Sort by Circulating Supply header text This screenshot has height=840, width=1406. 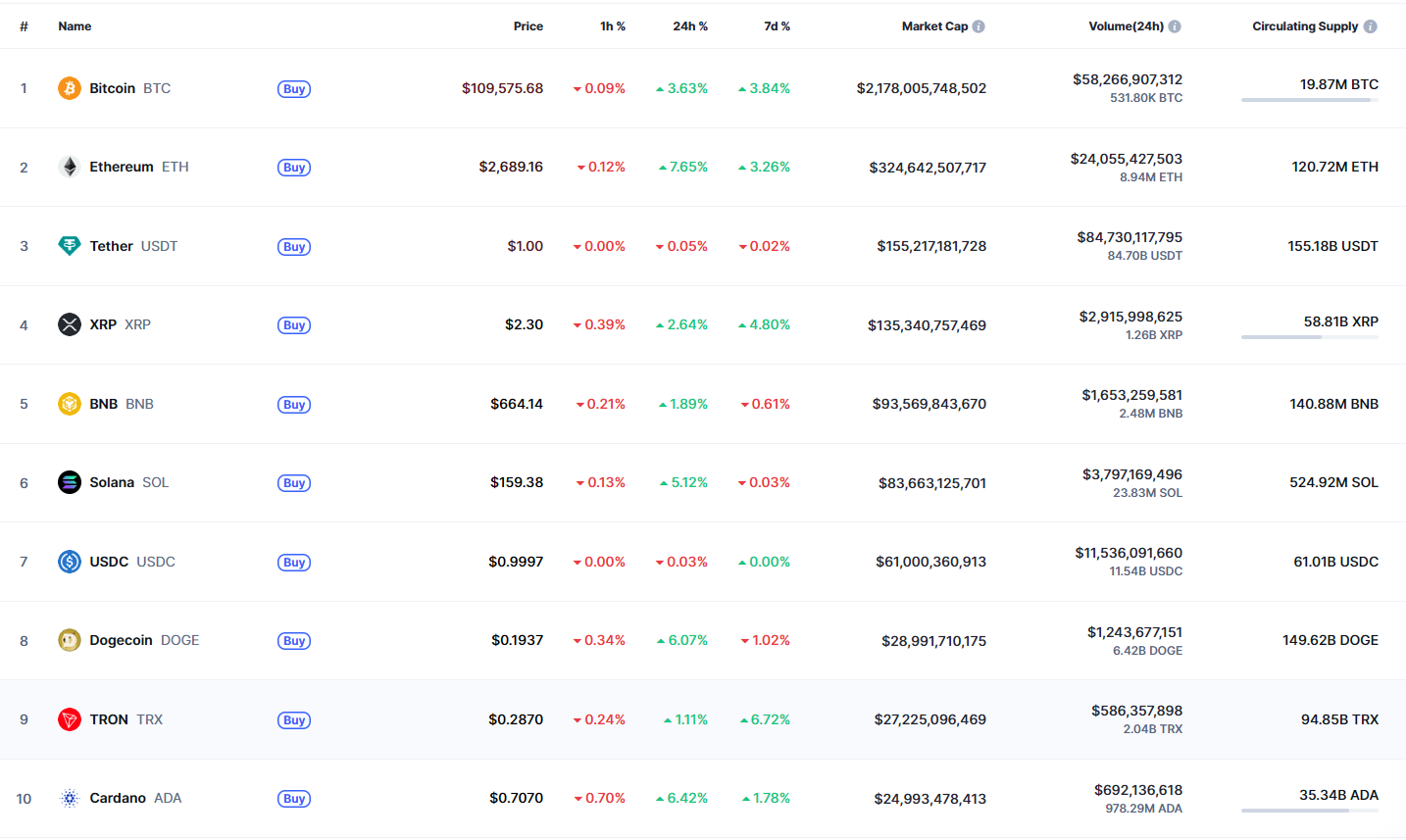click(x=1305, y=26)
